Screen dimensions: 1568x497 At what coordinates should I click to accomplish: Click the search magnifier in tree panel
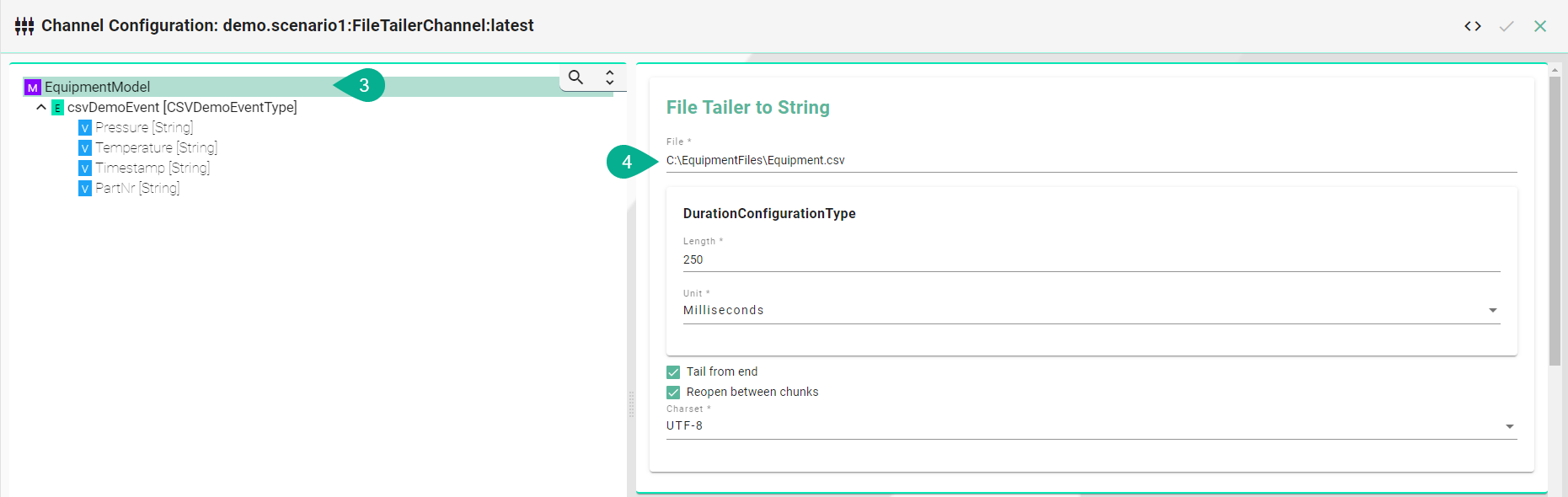(575, 77)
